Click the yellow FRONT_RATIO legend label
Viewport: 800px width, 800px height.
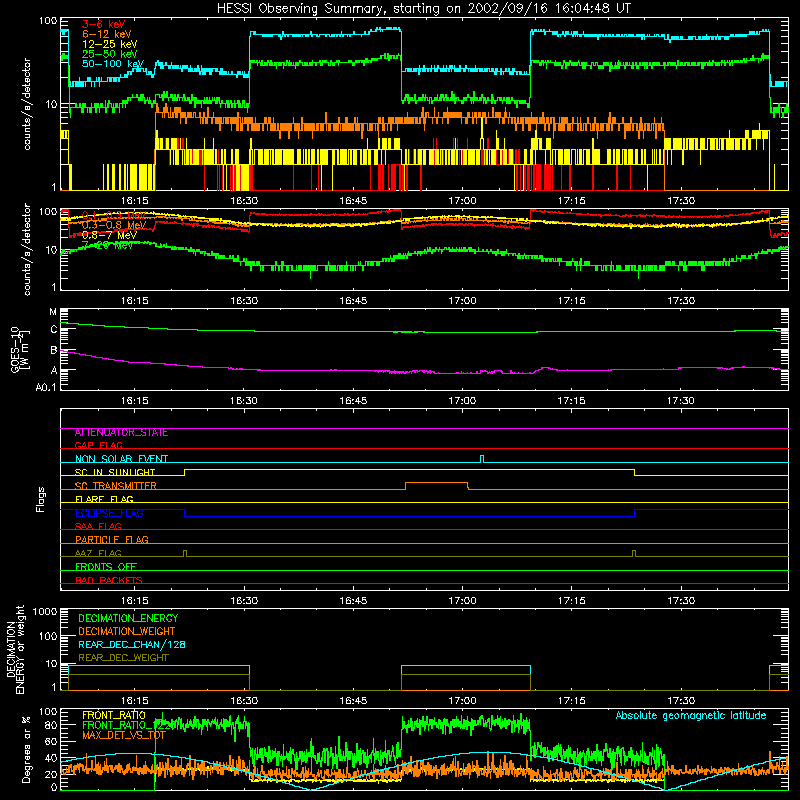point(113,715)
